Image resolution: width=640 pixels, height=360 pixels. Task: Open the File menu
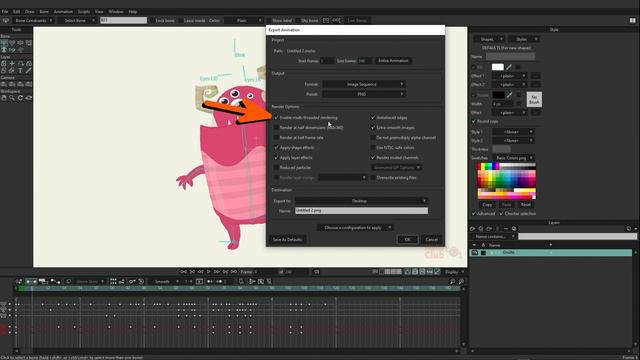pyautogui.click(x=5, y=11)
